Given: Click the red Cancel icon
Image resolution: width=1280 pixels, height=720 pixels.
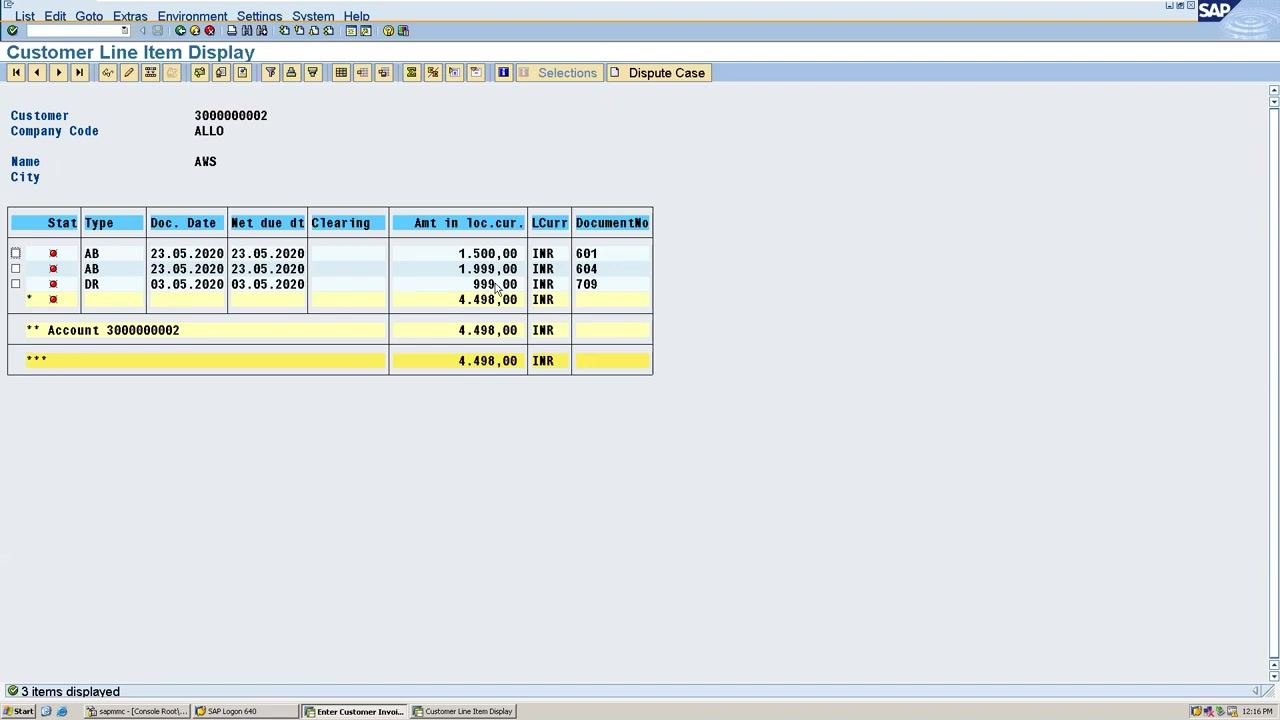Looking at the screenshot, I should click(x=209, y=31).
